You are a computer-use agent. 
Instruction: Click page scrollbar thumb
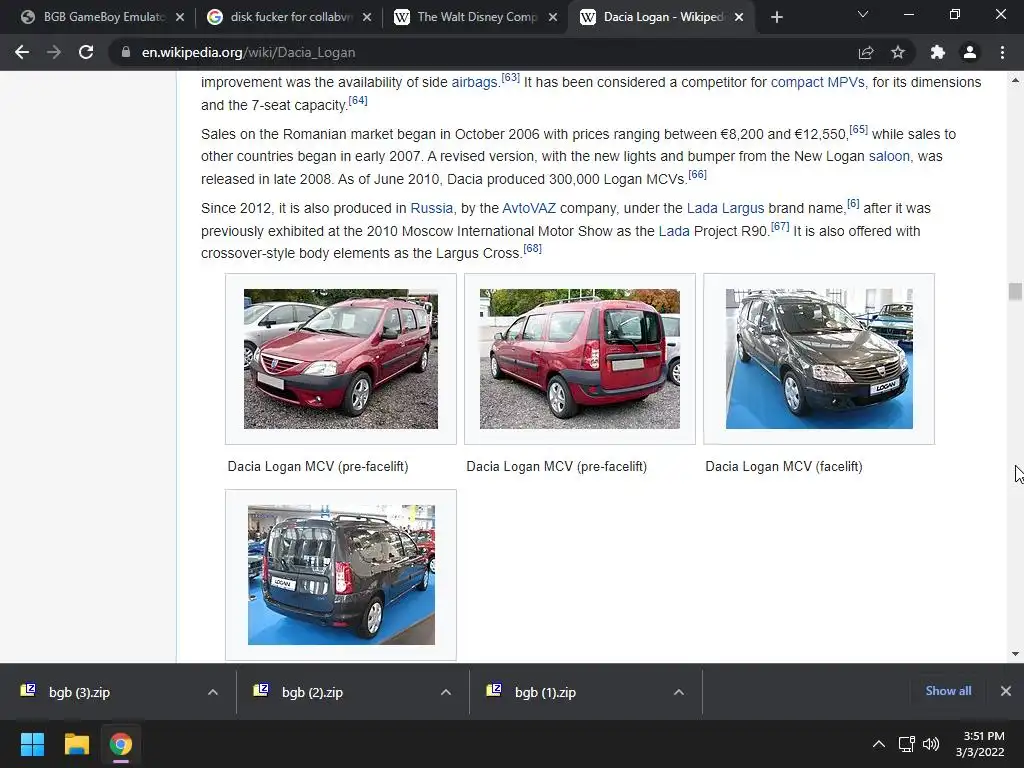tap(1015, 291)
